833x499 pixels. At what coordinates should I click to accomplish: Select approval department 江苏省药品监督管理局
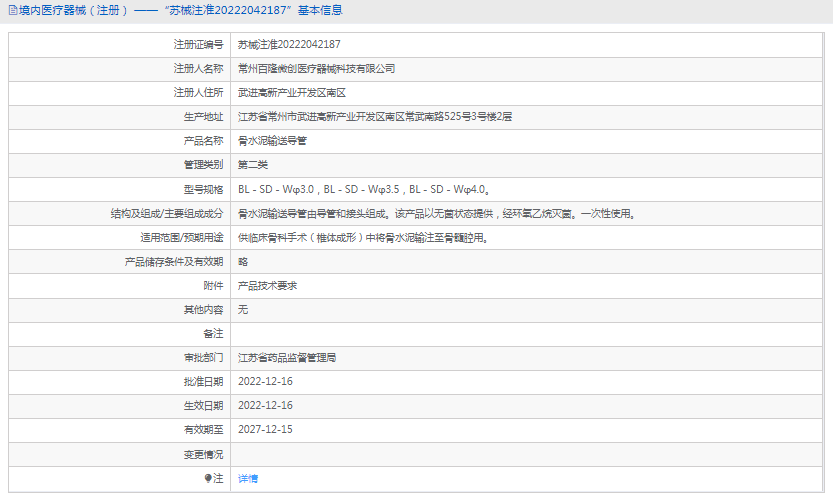287,358
